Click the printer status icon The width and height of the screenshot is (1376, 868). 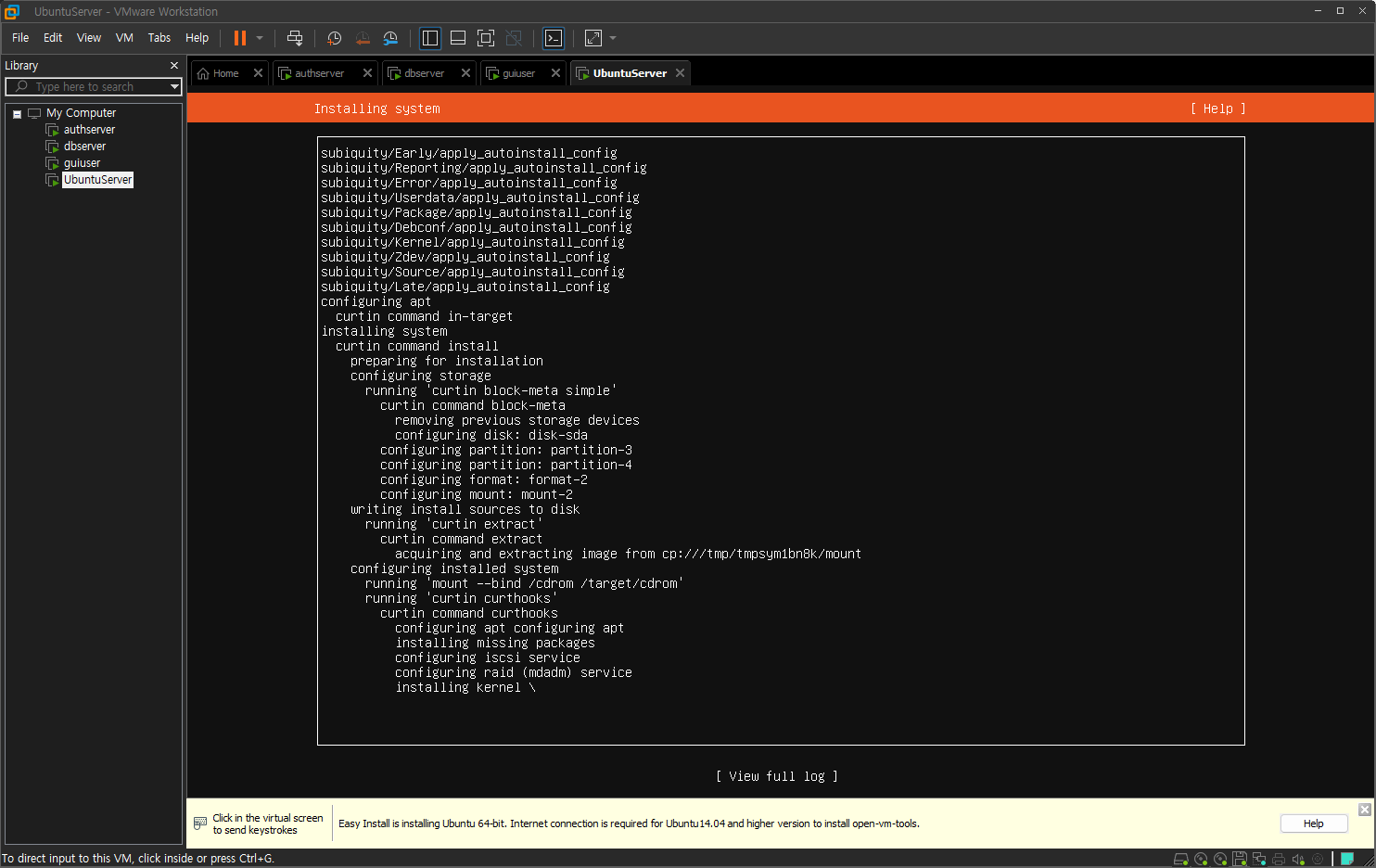pyautogui.click(x=1279, y=859)
